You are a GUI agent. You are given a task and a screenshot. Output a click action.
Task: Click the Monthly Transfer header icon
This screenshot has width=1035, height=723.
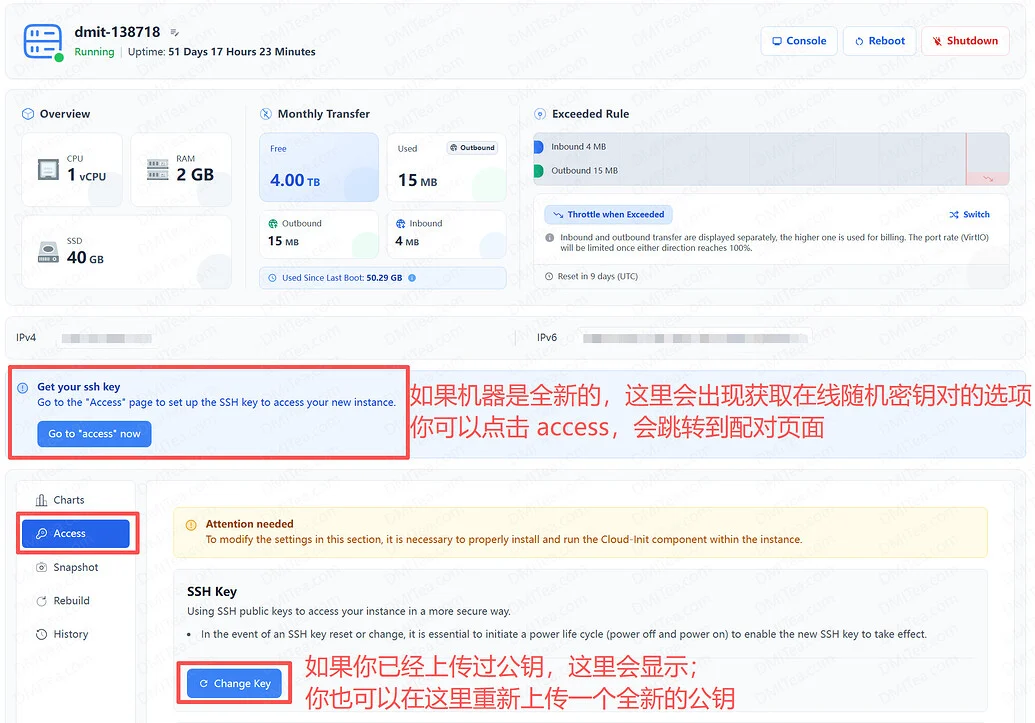[266, 114]
